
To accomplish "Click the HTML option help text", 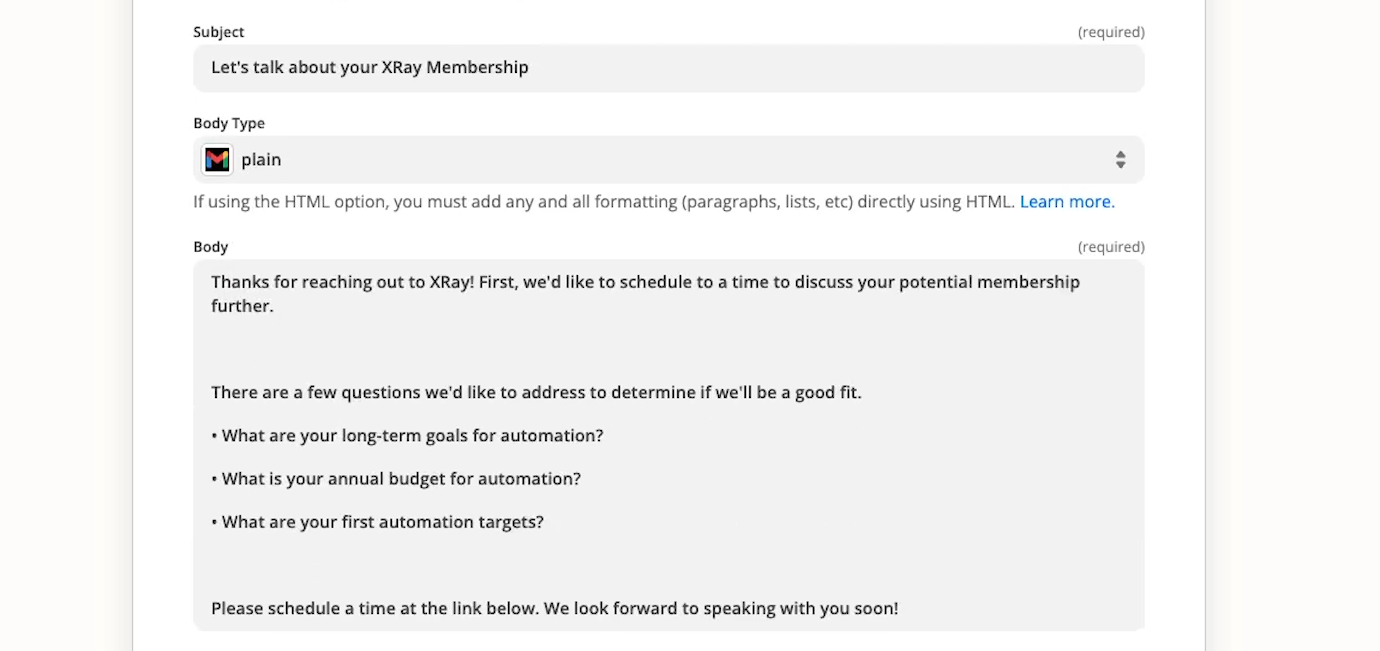I will 604,202.
